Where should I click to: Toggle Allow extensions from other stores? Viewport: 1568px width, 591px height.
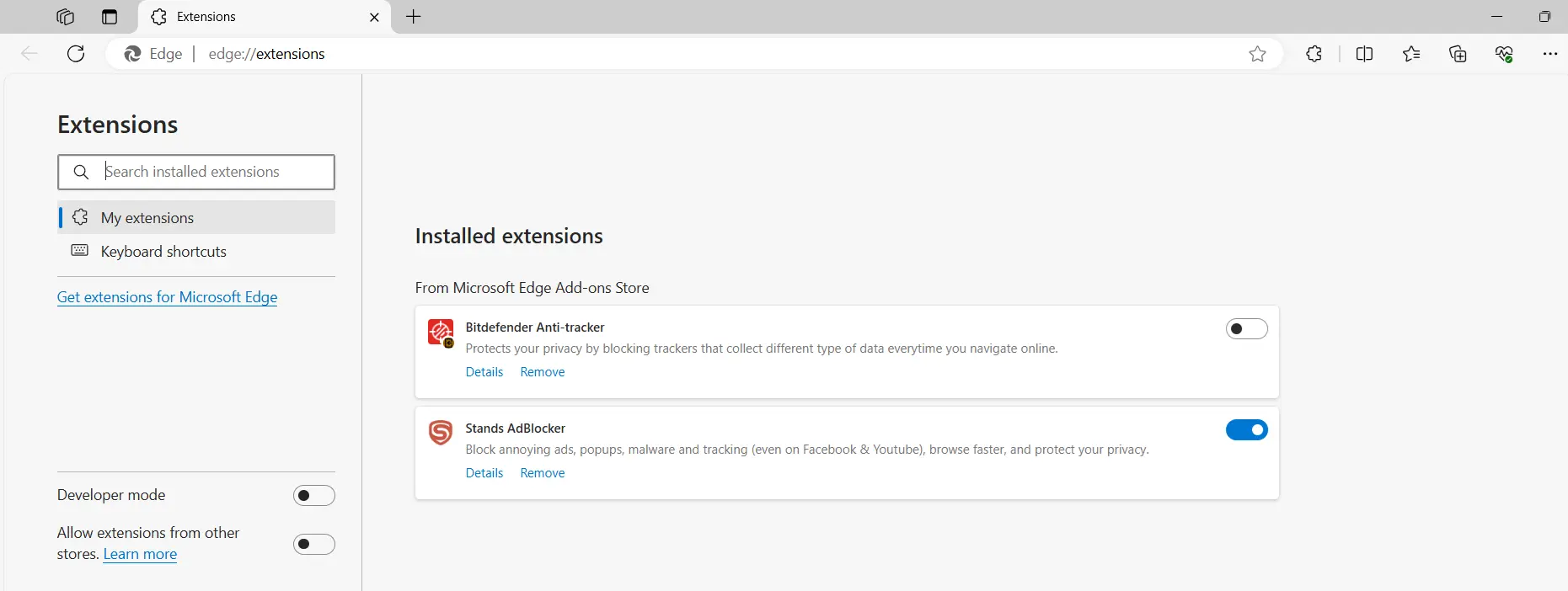point(313,545)
